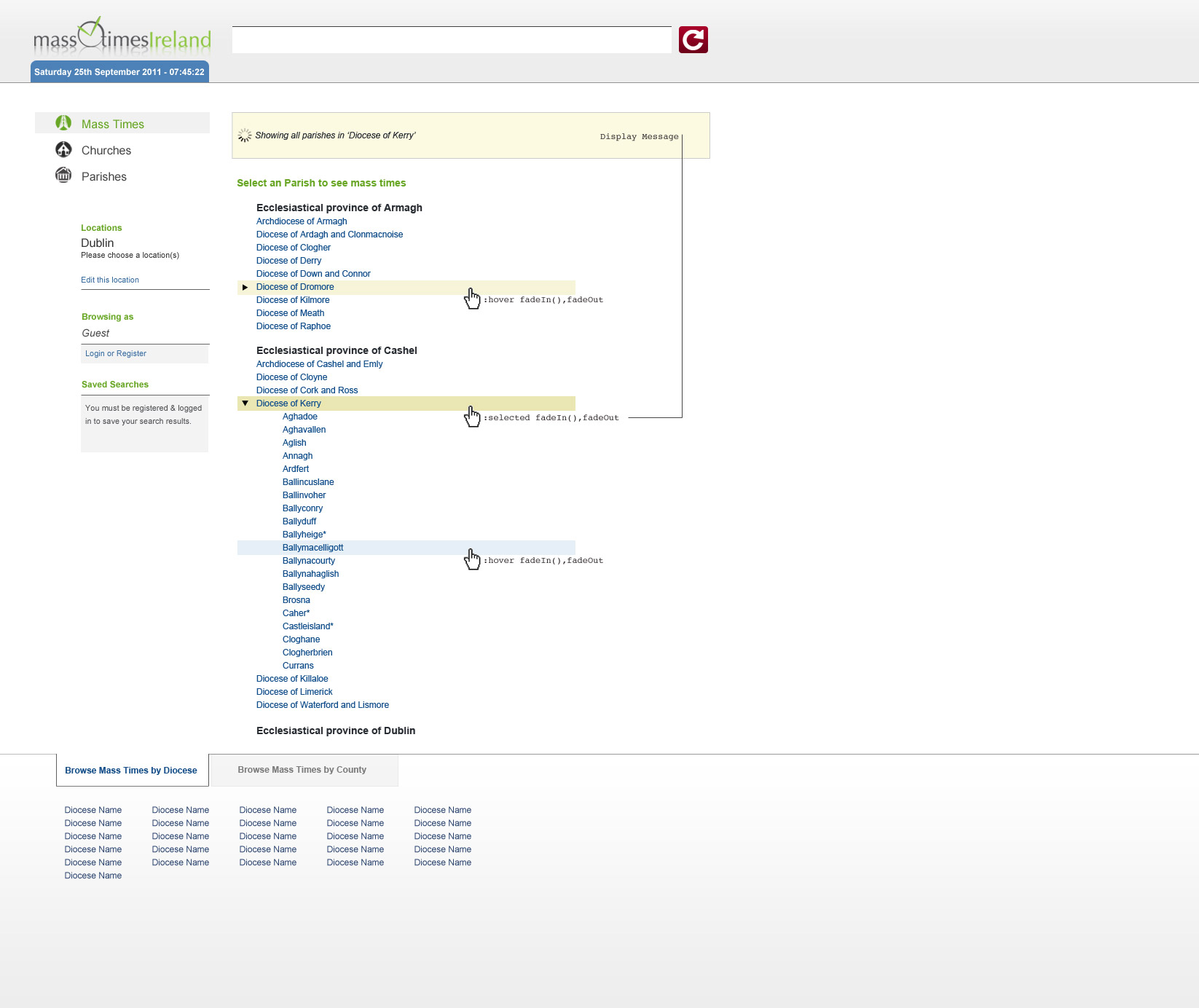
Task: Open Diocese of Waterford and Lismore
Action: point(323,705)
